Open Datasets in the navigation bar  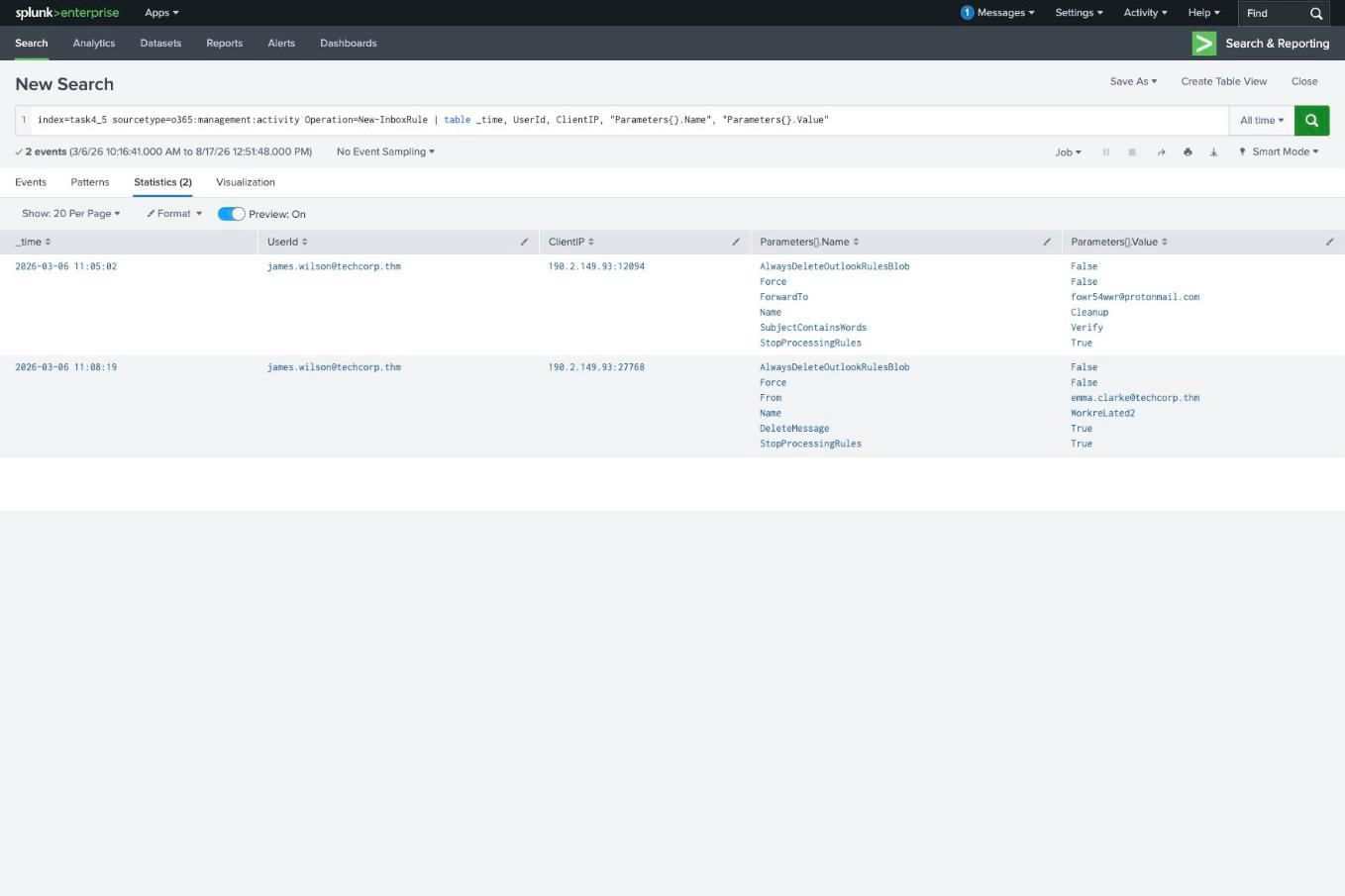point(160,44)
